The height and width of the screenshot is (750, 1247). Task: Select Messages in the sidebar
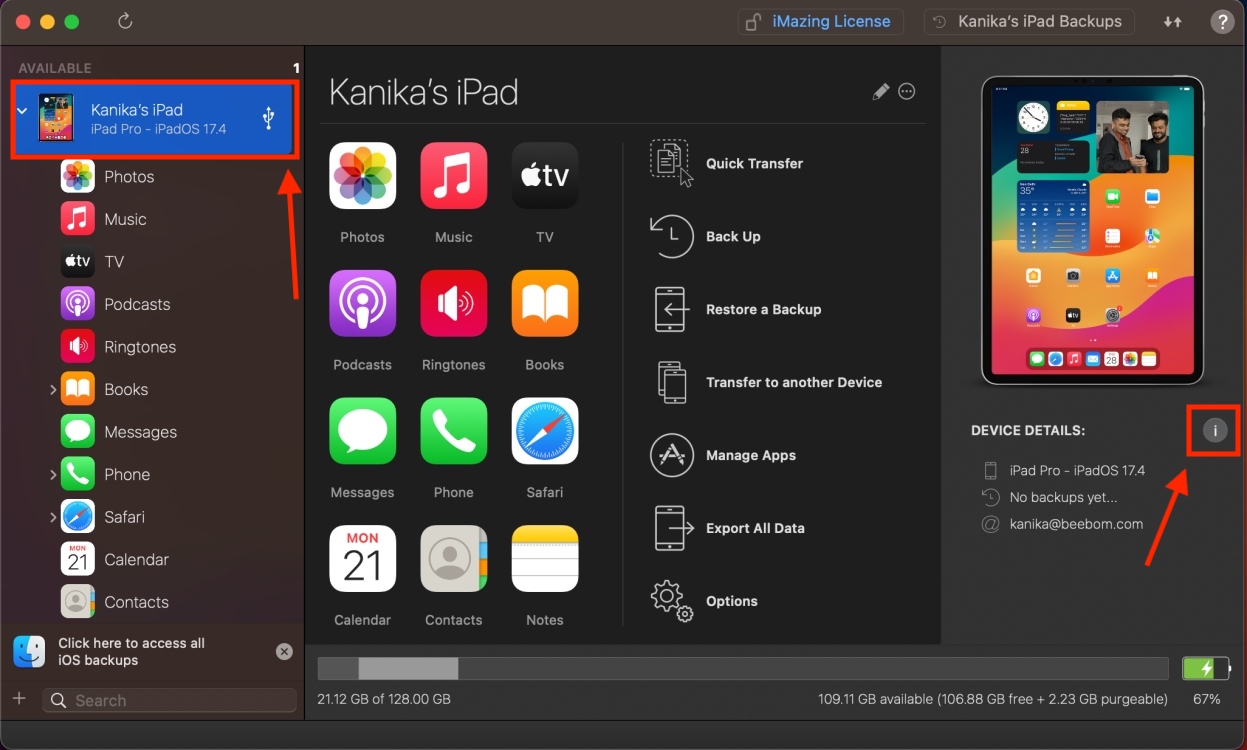point(140,431)
